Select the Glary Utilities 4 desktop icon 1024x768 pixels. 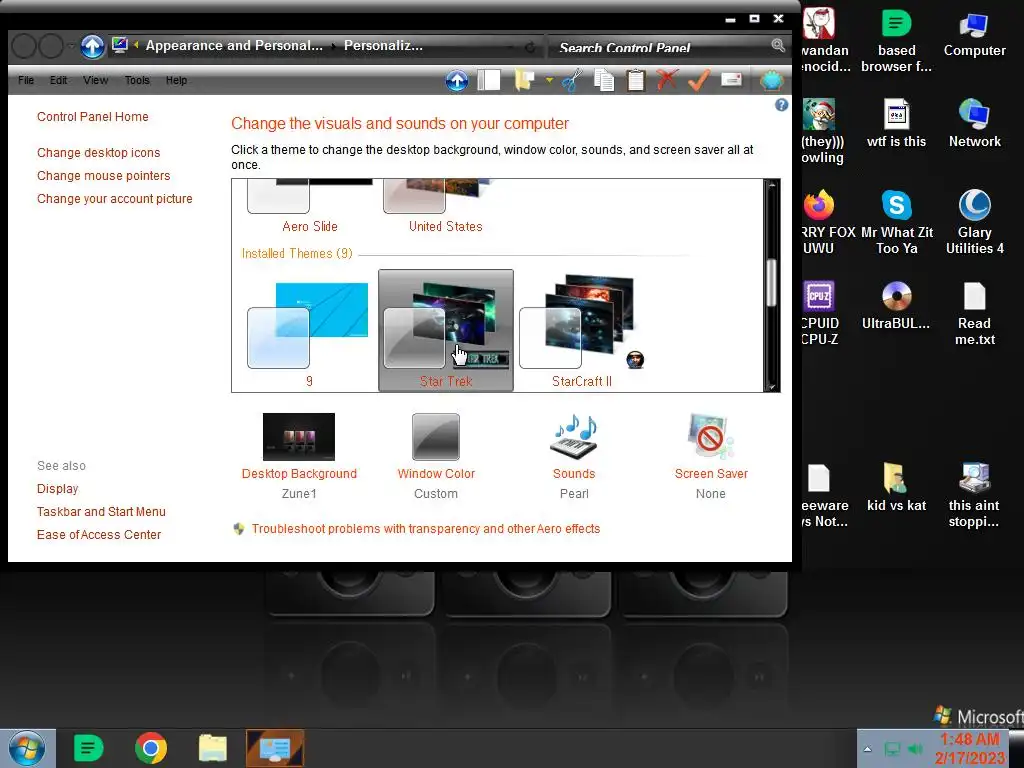[974, 222]
